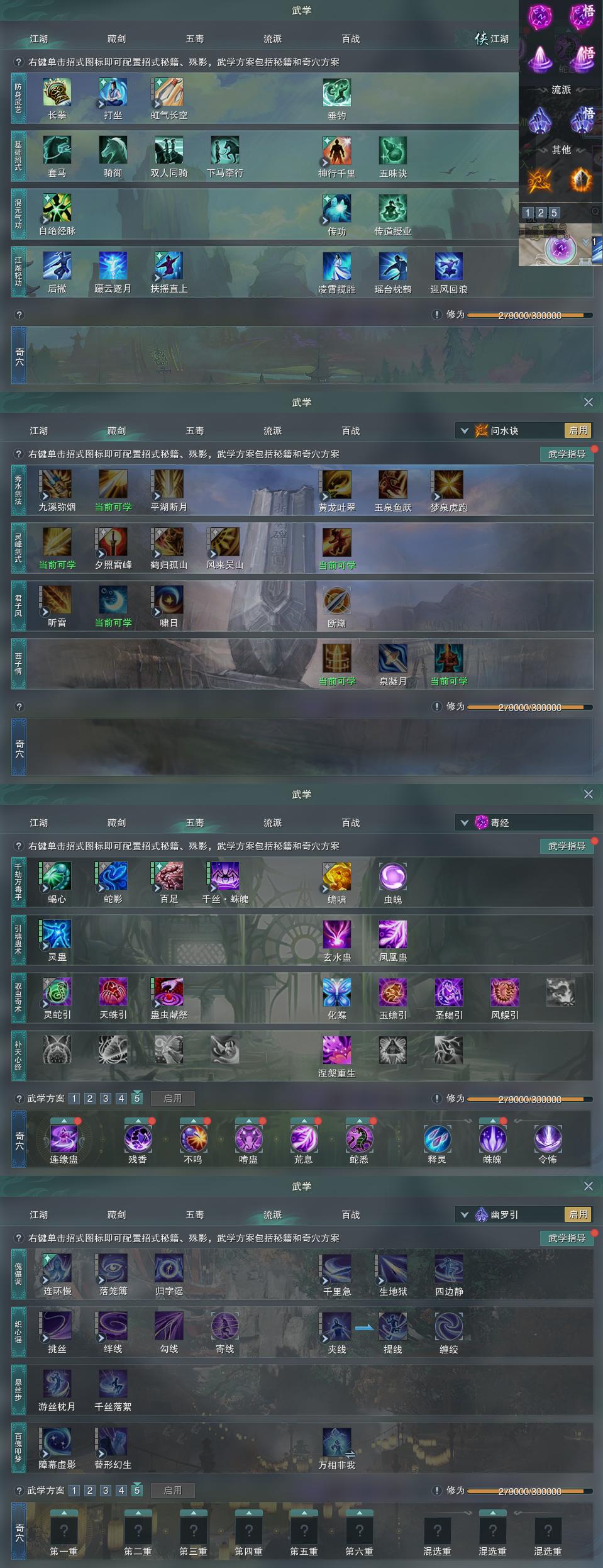Switch to the 藏剑 tab in the top panel
This screenshot has height=1568, width=603.
[116, 39]
